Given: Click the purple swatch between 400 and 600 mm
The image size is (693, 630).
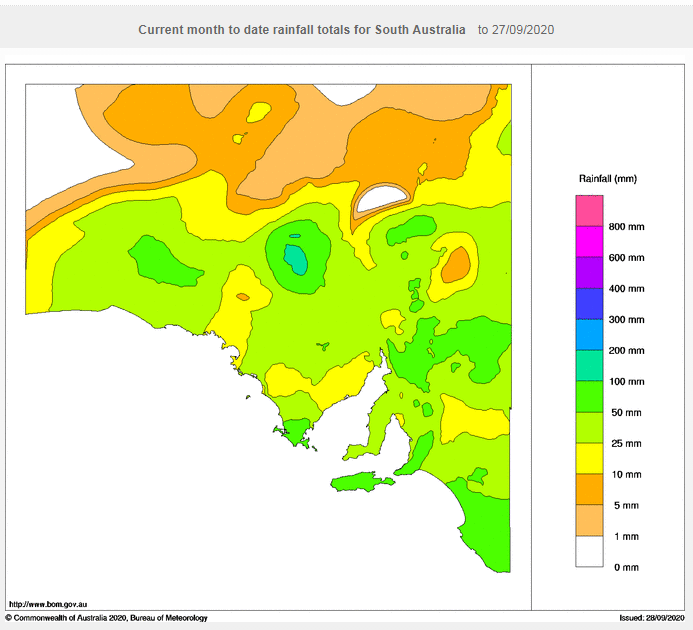Looking at the screenshot, I should [589, 273].
